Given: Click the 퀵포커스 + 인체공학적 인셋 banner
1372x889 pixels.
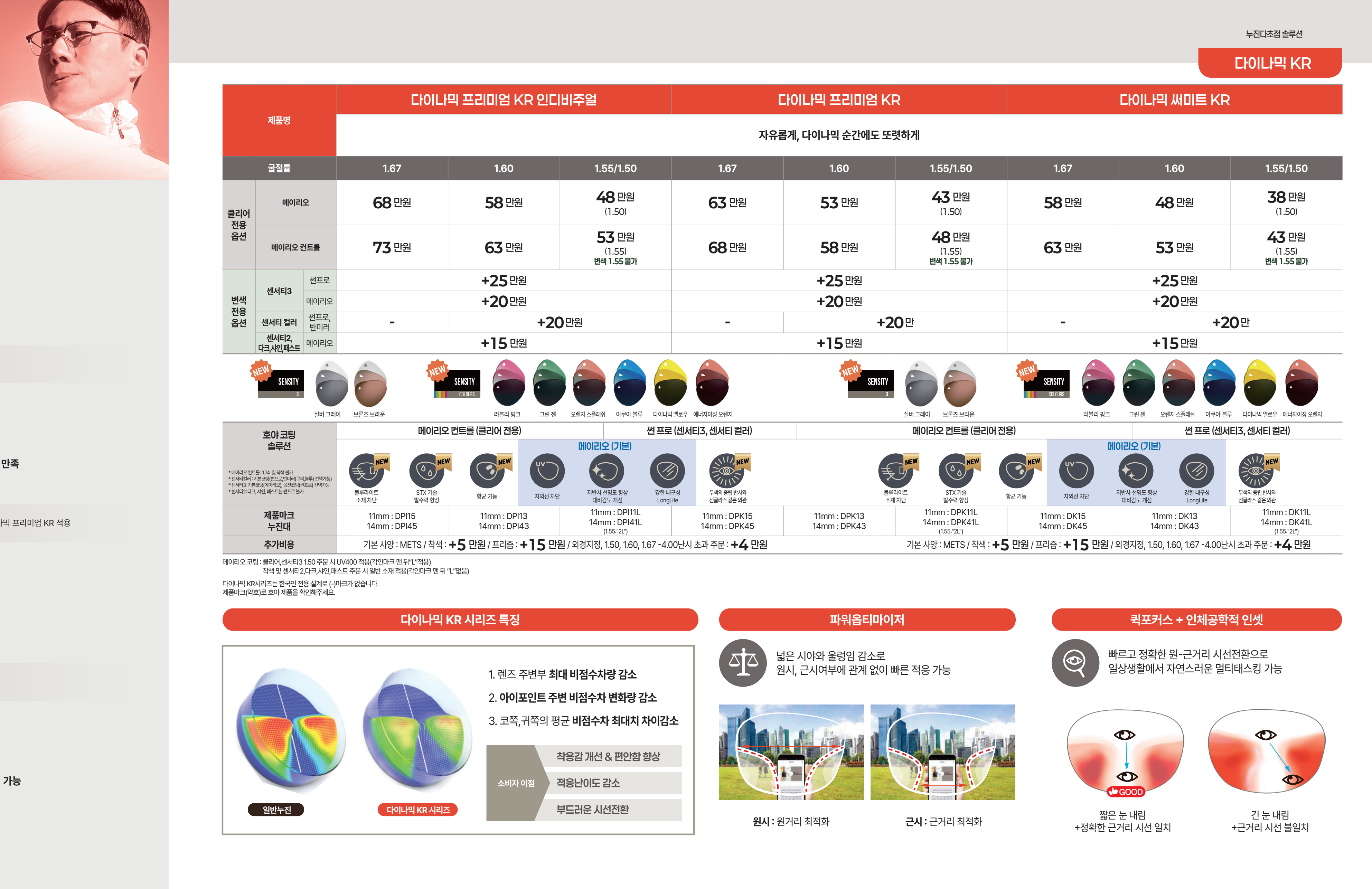Looking at the screenshot, I should pos(1197,620).
